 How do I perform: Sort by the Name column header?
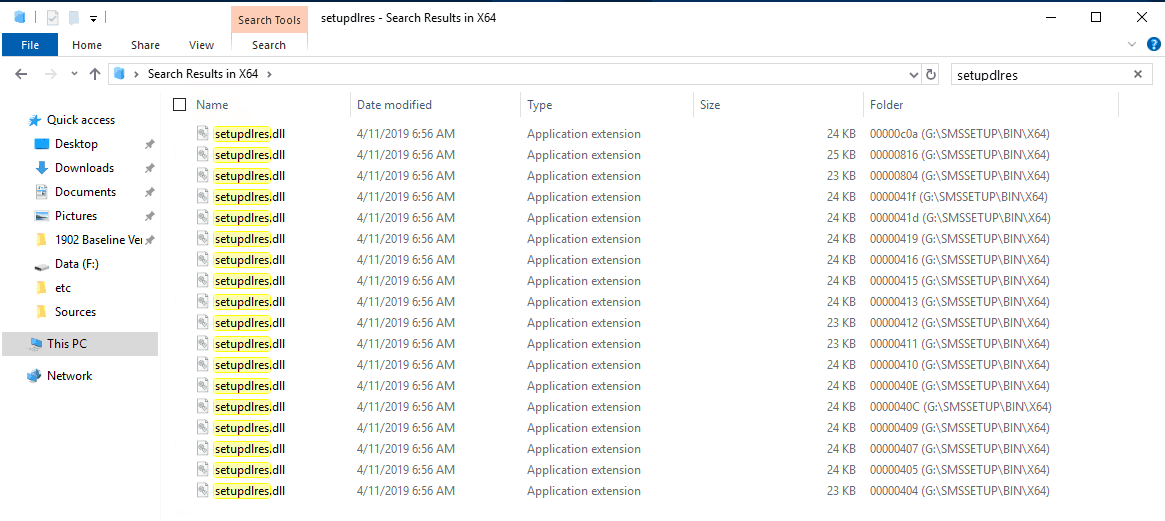point(212,105)
